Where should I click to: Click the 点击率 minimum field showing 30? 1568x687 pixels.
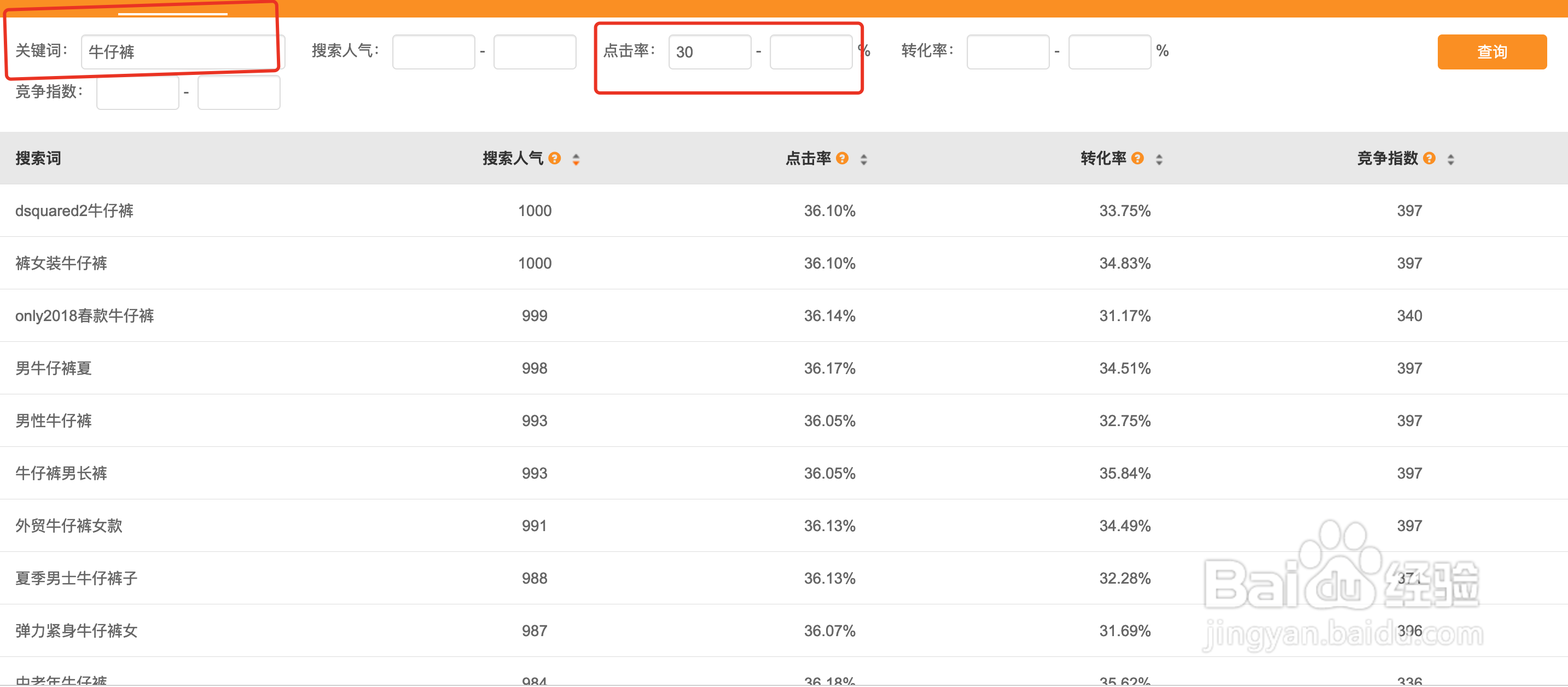[x=709, y=53]
